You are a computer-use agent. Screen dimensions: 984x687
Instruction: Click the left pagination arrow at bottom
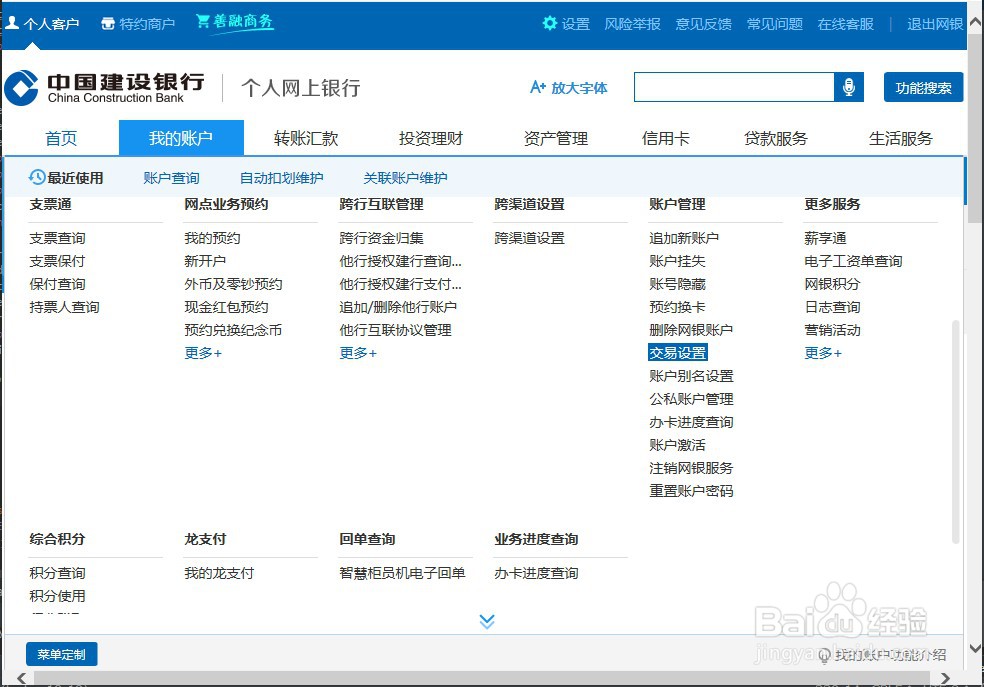coord(22,677)
